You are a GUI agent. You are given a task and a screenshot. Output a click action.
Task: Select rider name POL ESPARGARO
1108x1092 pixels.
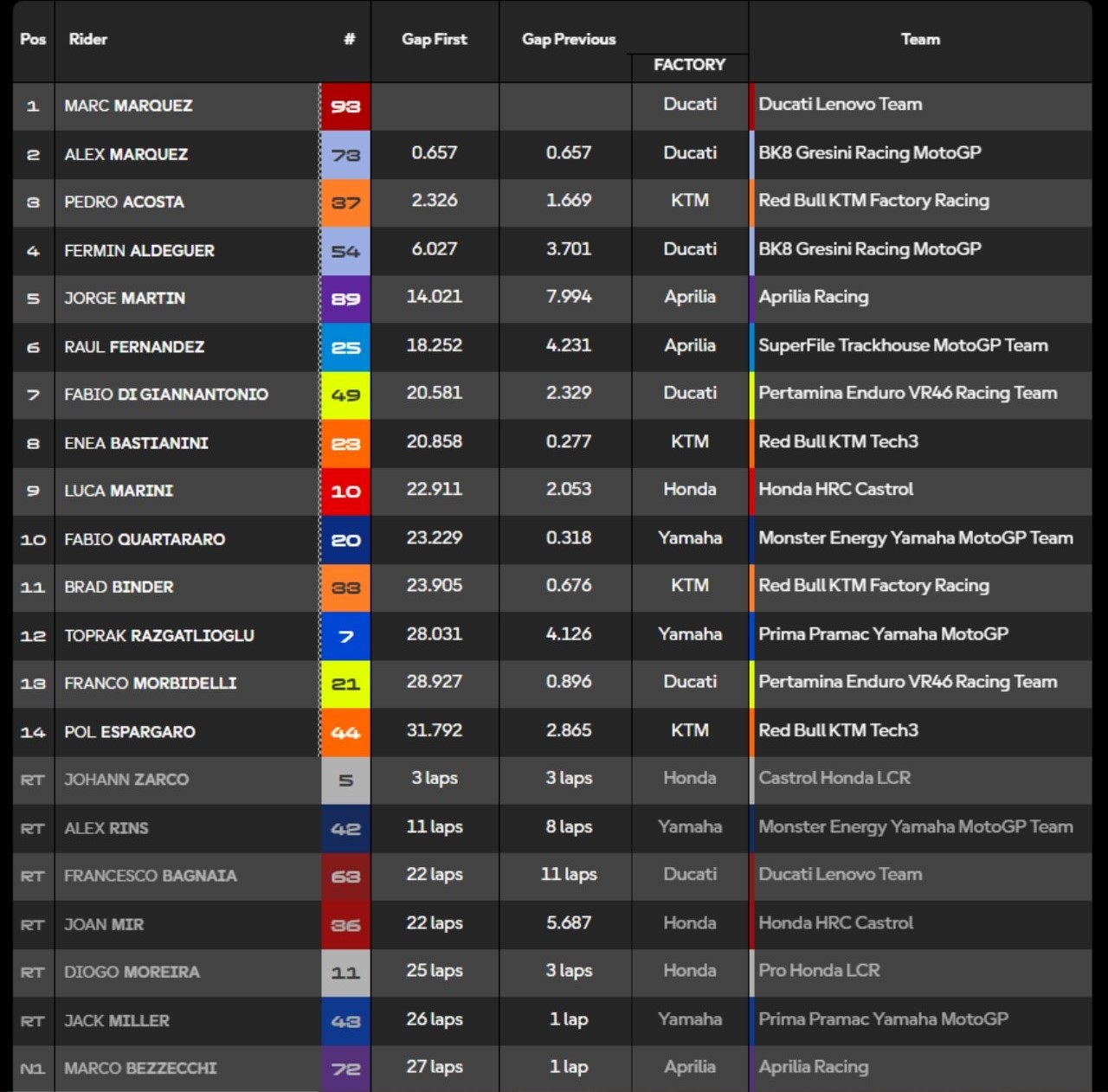[x=130, y=732]
